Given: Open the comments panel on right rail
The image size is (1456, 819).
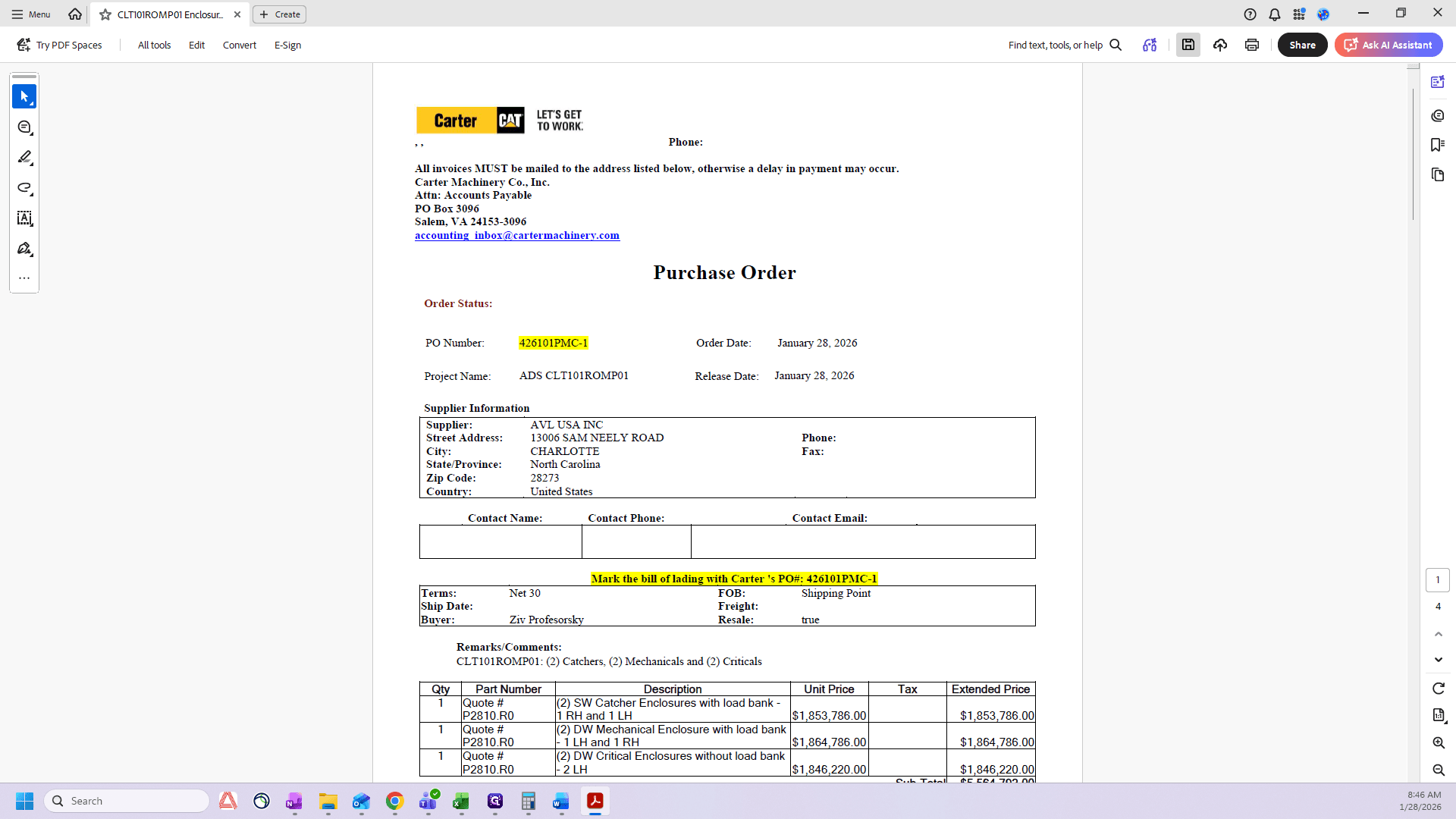Looking at the screenshot, I should point(1437,115).
